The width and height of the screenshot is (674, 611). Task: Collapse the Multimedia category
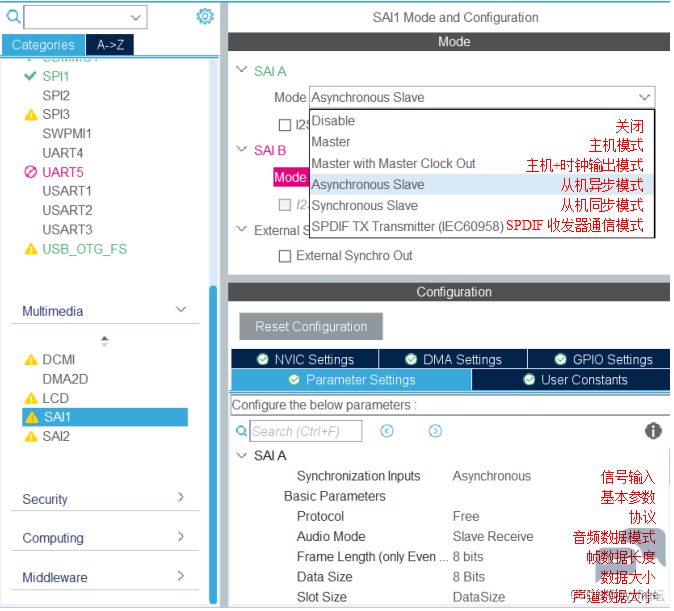[x=181, y=311]
